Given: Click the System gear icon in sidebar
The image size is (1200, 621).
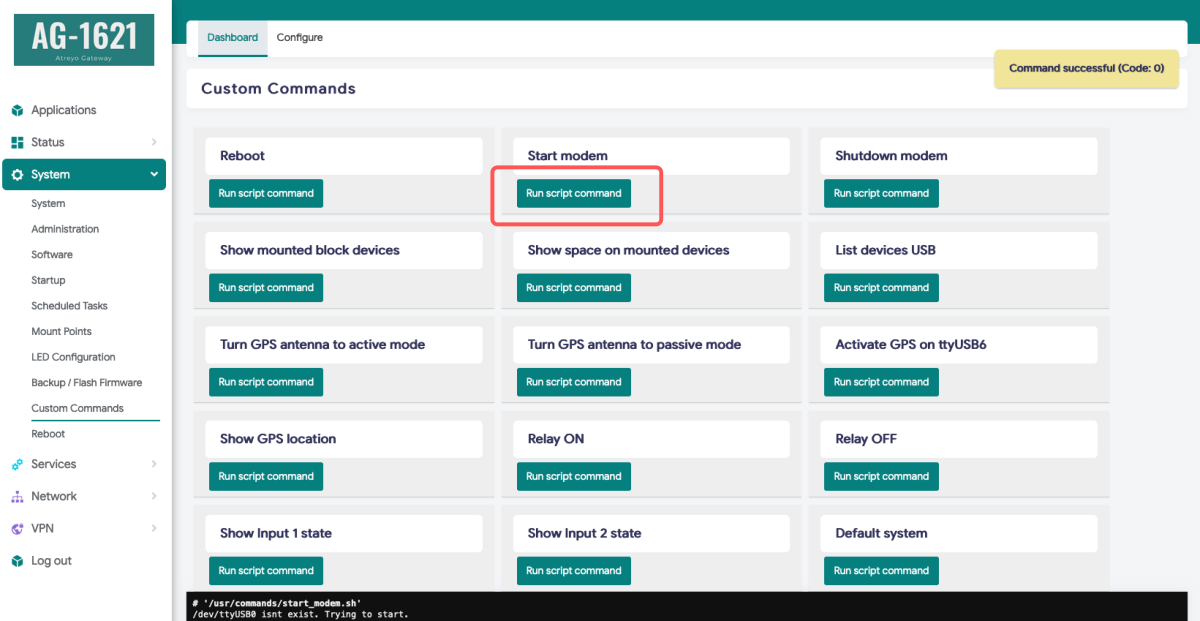Looking at the screenshot, I should pyautogui.click(x=17, y=174).
